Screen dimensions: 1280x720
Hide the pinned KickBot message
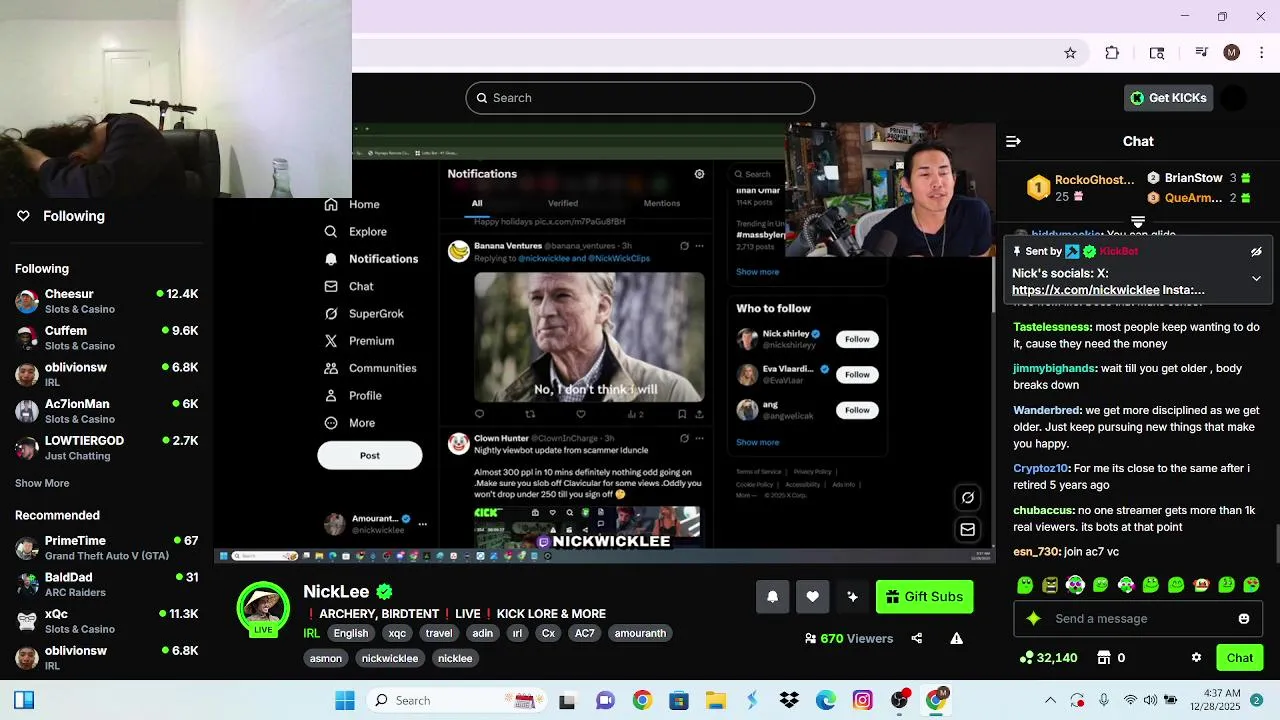click(x=1256, y=252)
